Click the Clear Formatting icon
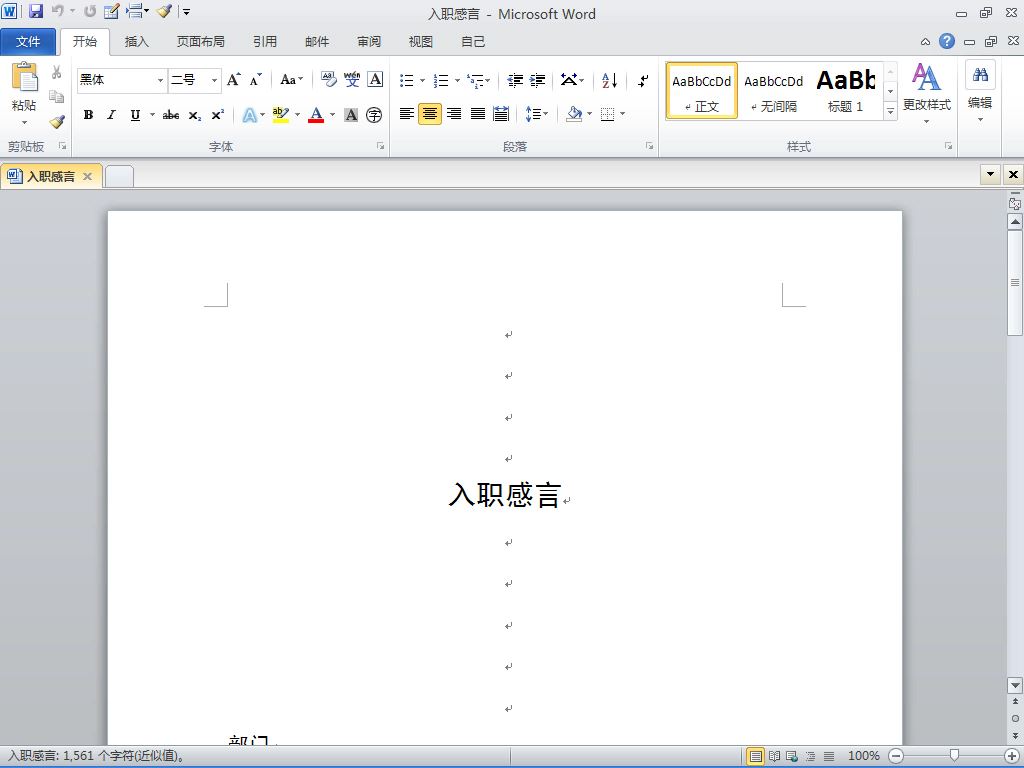This screenshot has width=1024, height=768. 328,80
